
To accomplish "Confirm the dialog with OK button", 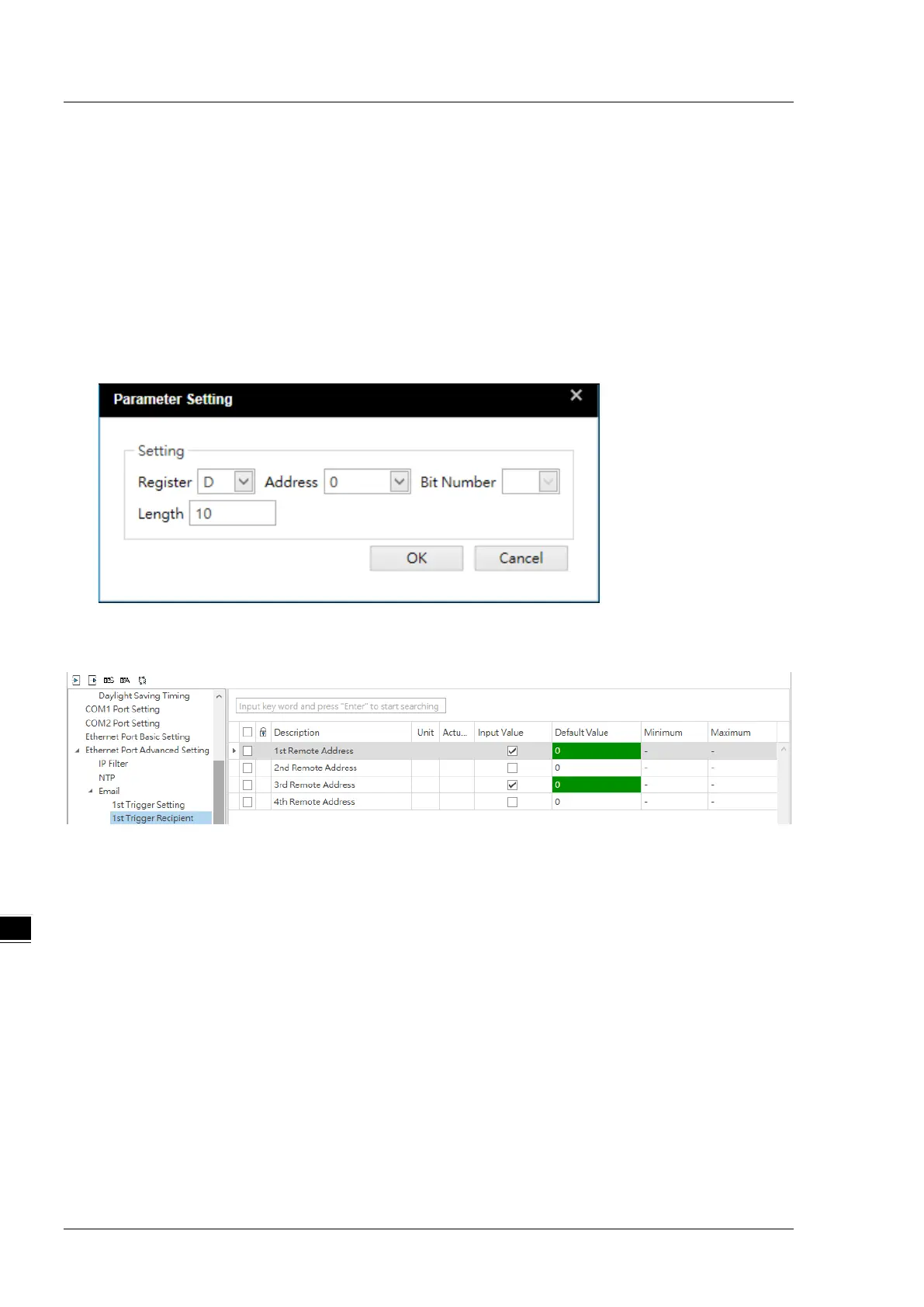I will pyautogui.click(x=417, y=558).
